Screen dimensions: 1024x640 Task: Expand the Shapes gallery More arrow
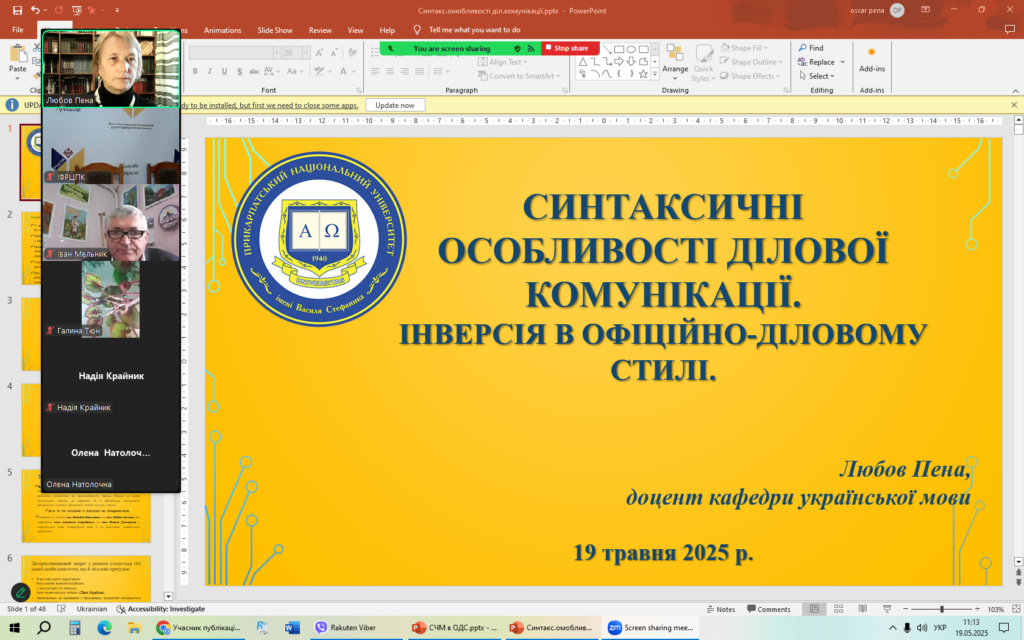click(x=655, y=75)
